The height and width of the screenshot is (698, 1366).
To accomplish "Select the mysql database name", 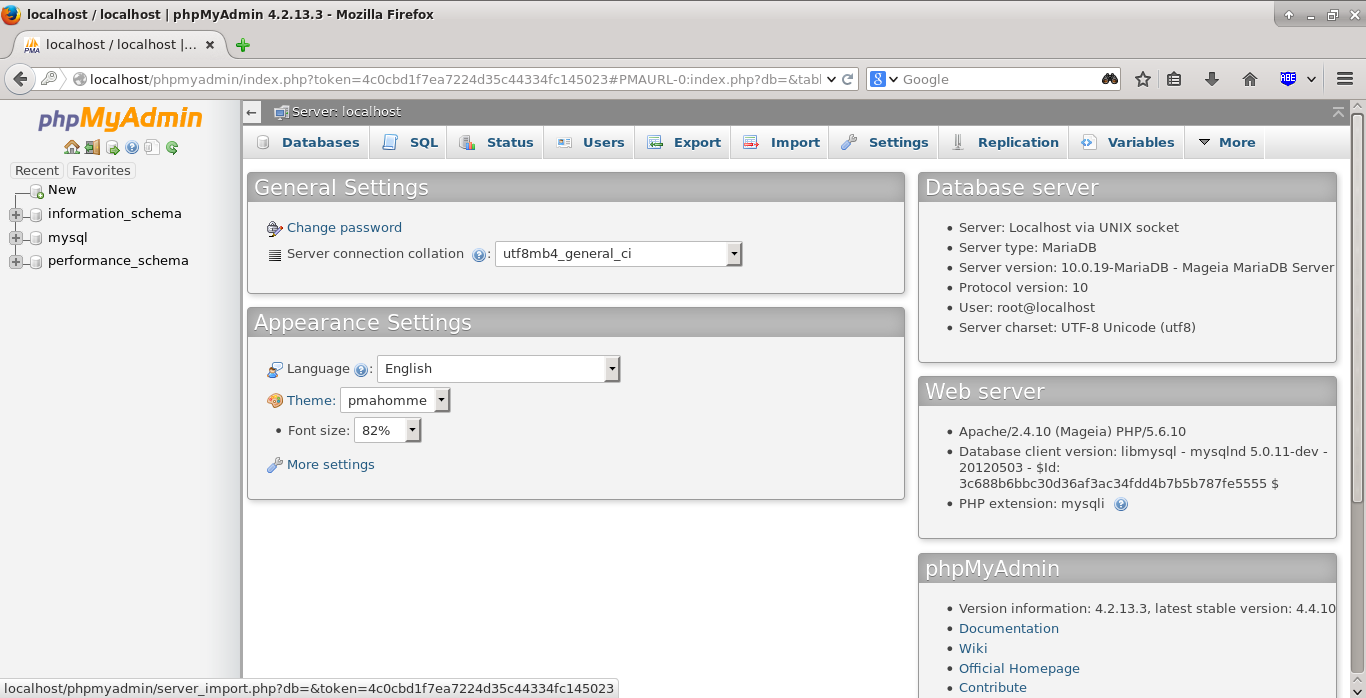I will 68,238.
